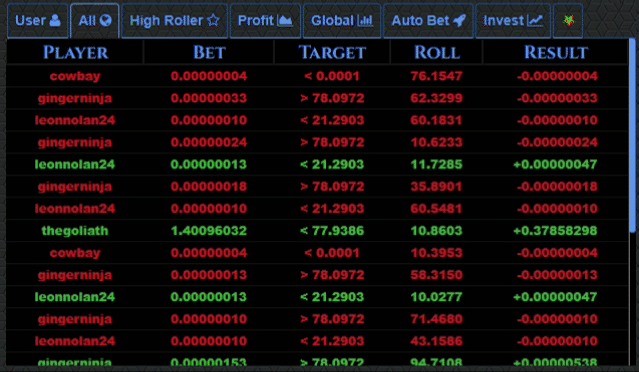639x372 pixels.
Task: Click the Bet column header
Action: (x=209, y=52)
